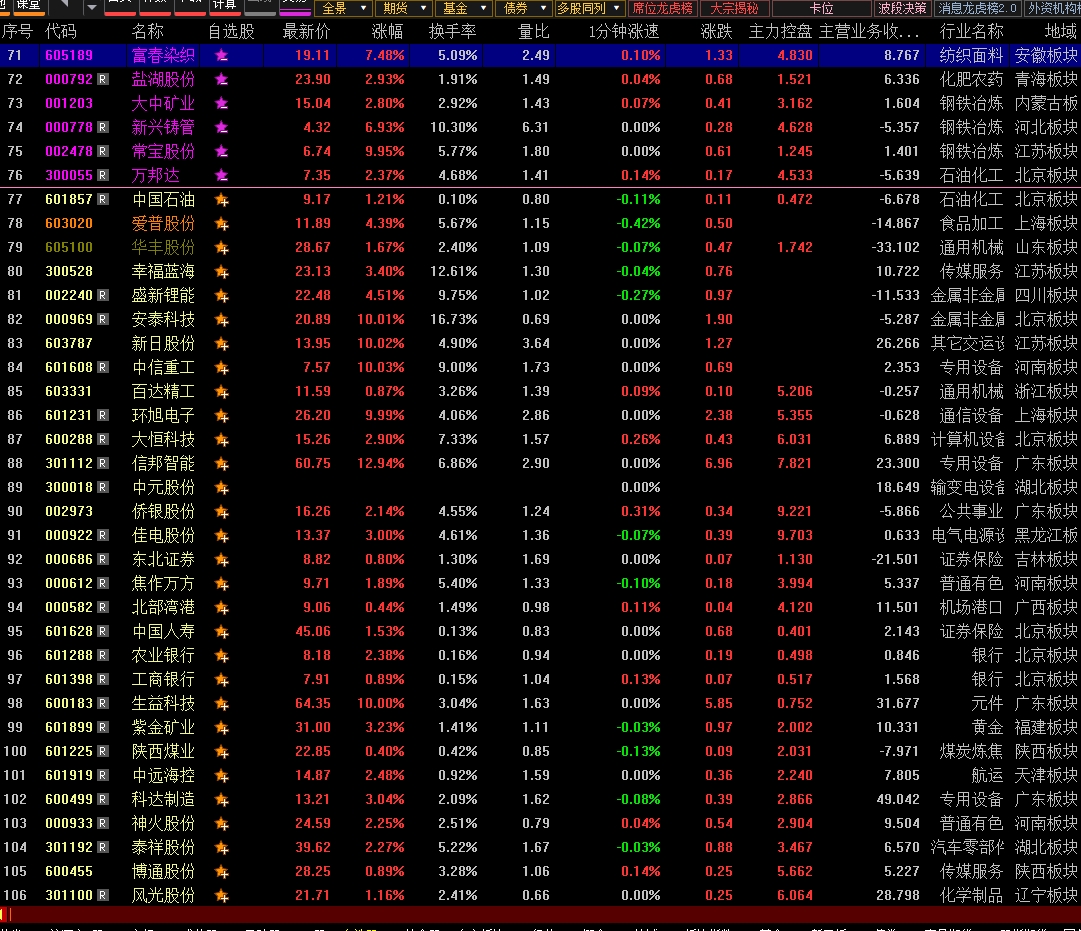1081x931 pixels.
Task: Toggle favorite star for 环旭电子
Action: tap(221, 416)
